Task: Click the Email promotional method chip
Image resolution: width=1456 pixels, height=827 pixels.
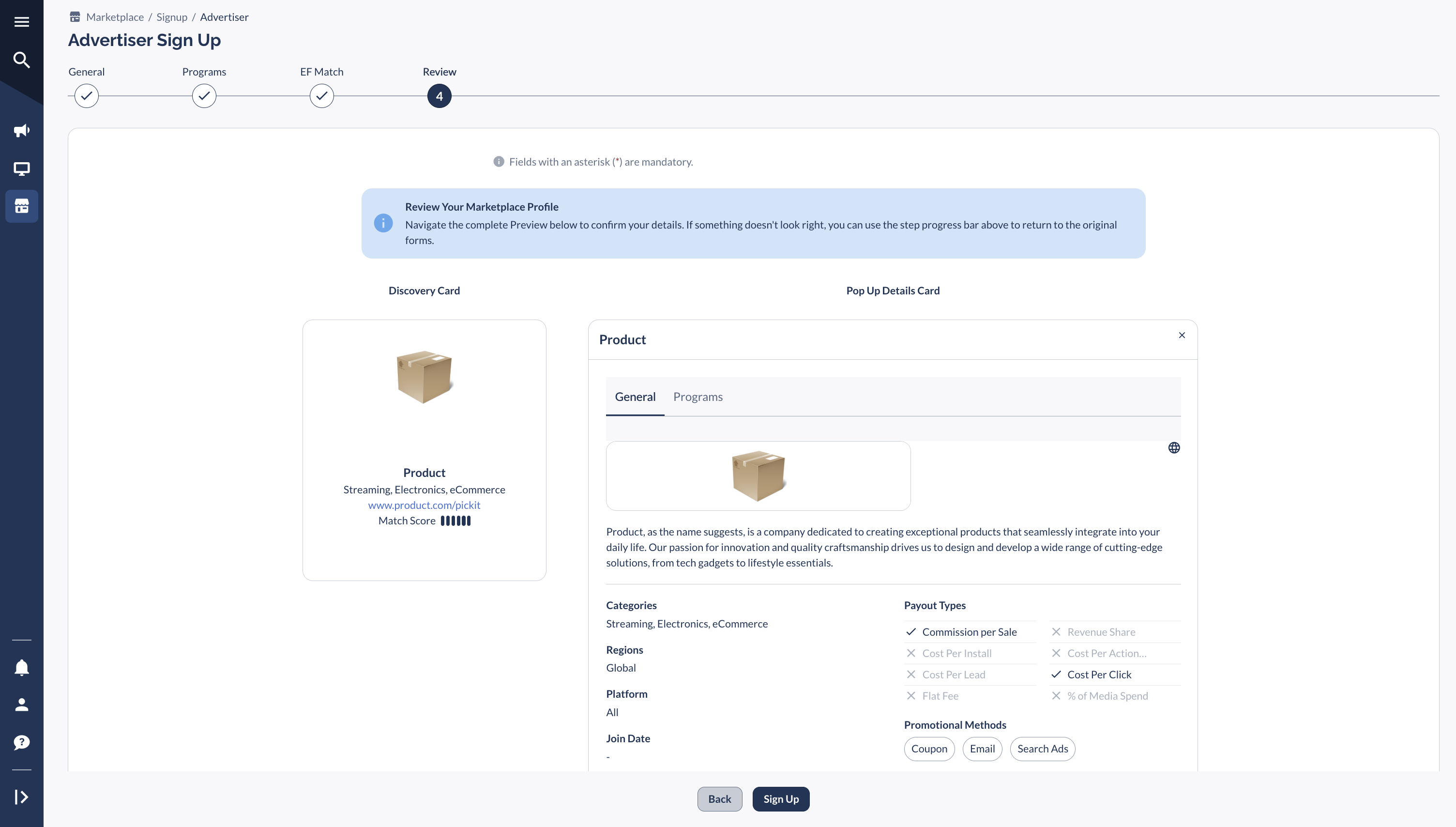Action: [982, 749]
